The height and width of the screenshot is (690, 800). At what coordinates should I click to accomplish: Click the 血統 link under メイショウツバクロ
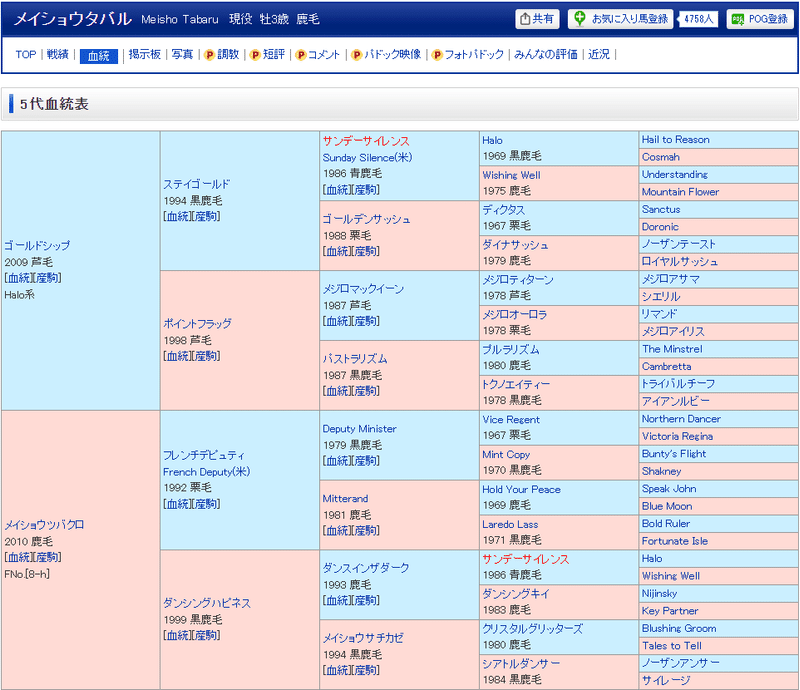pos(19,557)
